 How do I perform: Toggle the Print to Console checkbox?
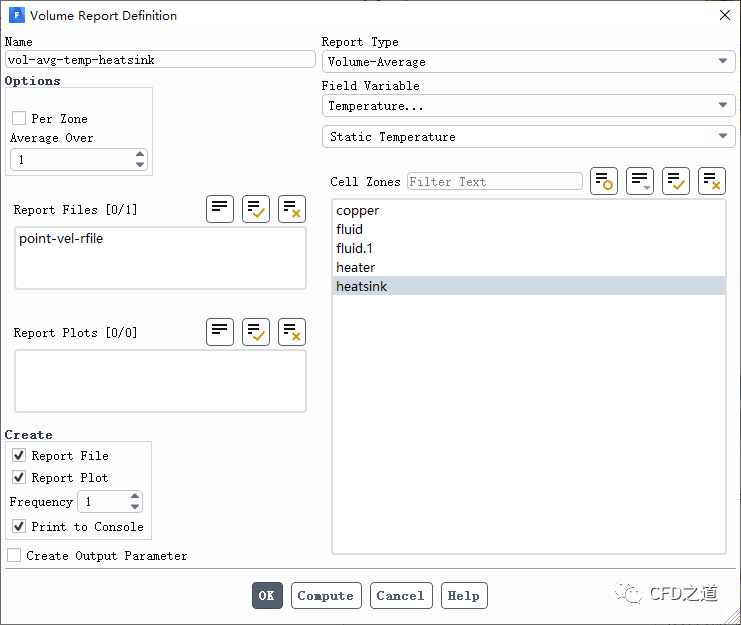coord(19,526)
